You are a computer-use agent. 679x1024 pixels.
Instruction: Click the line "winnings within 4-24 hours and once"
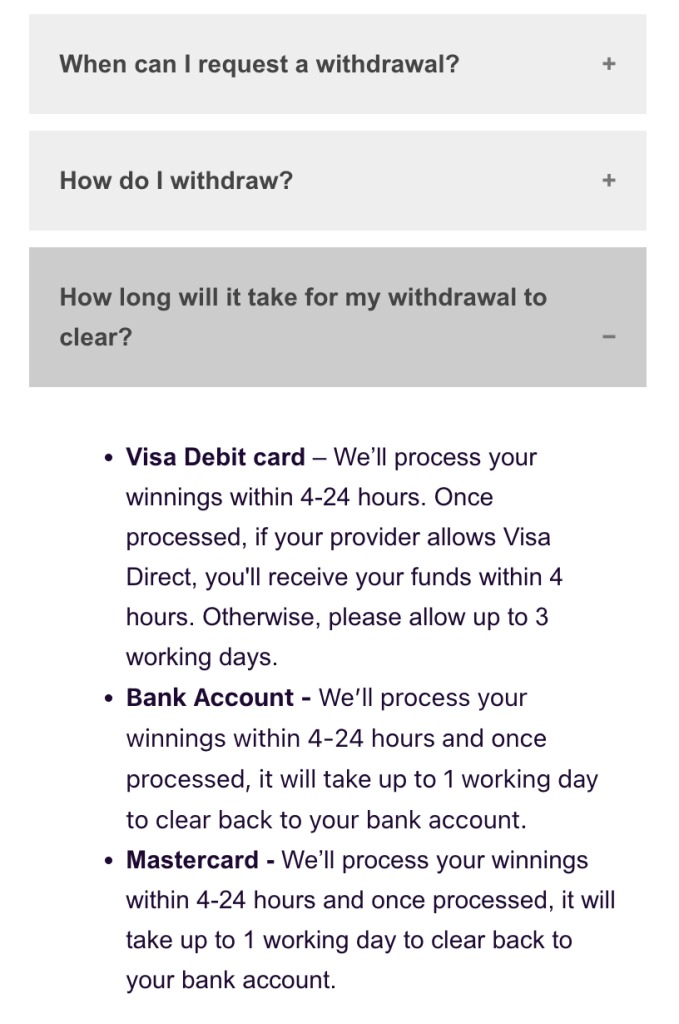pyautogui.click(x=336, y=739)
